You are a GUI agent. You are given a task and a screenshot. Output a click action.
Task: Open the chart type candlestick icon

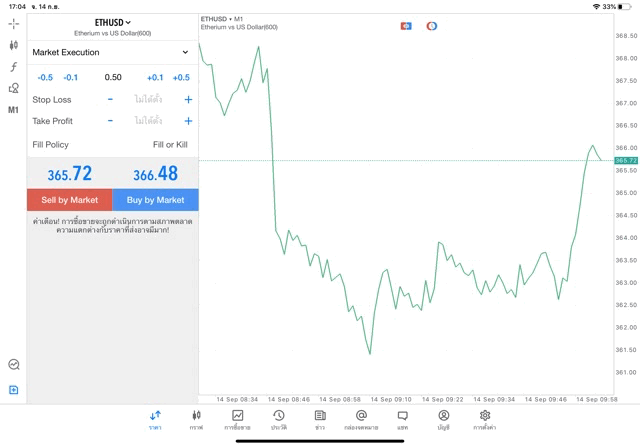[13, 45]
